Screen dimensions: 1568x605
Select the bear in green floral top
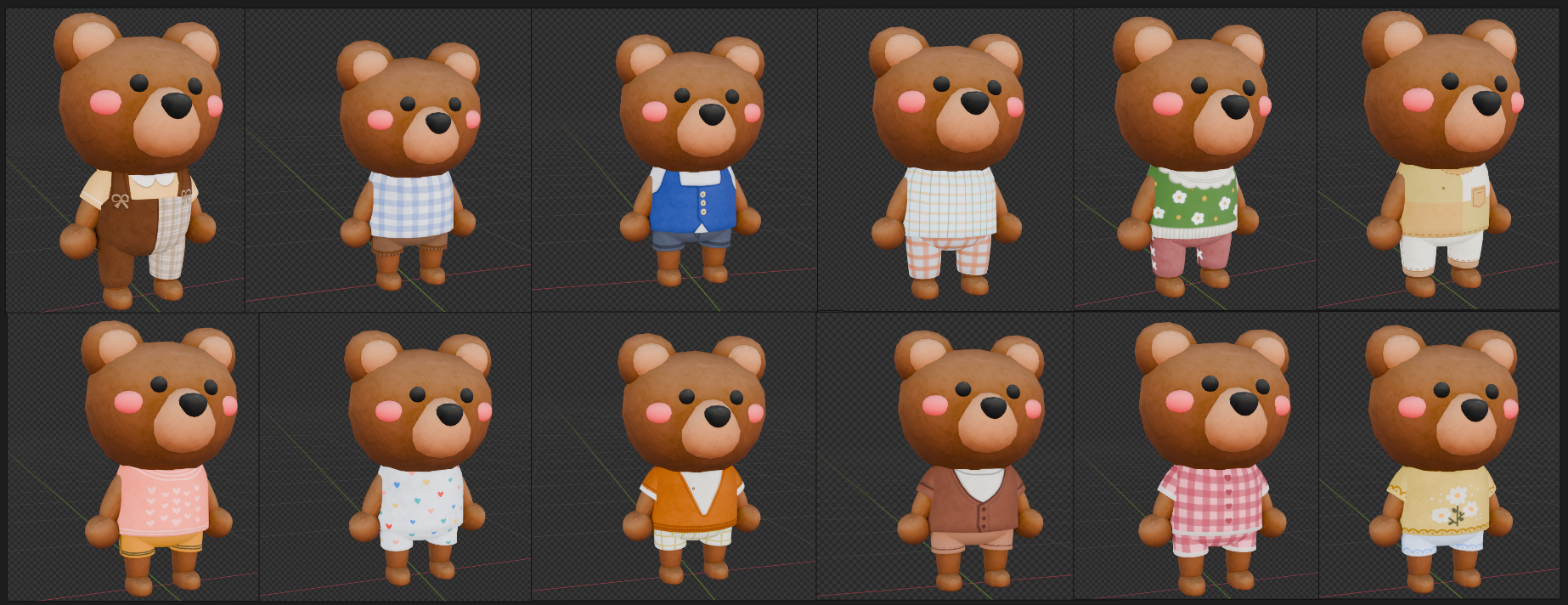1191,157
